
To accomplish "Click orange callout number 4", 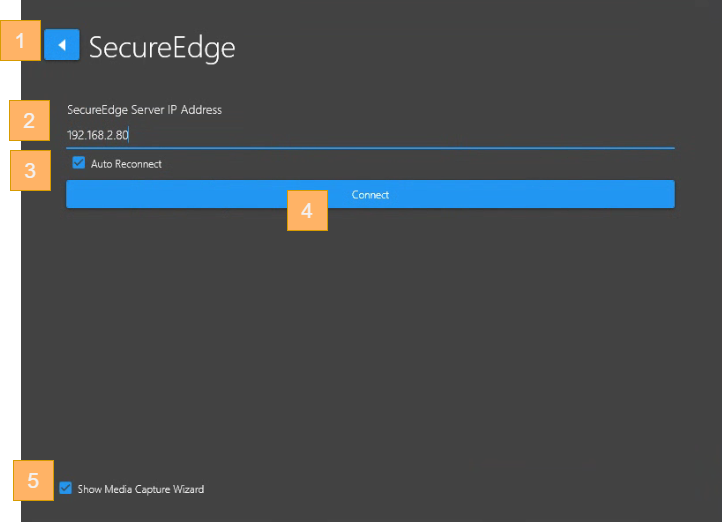I will coord(307,211).
